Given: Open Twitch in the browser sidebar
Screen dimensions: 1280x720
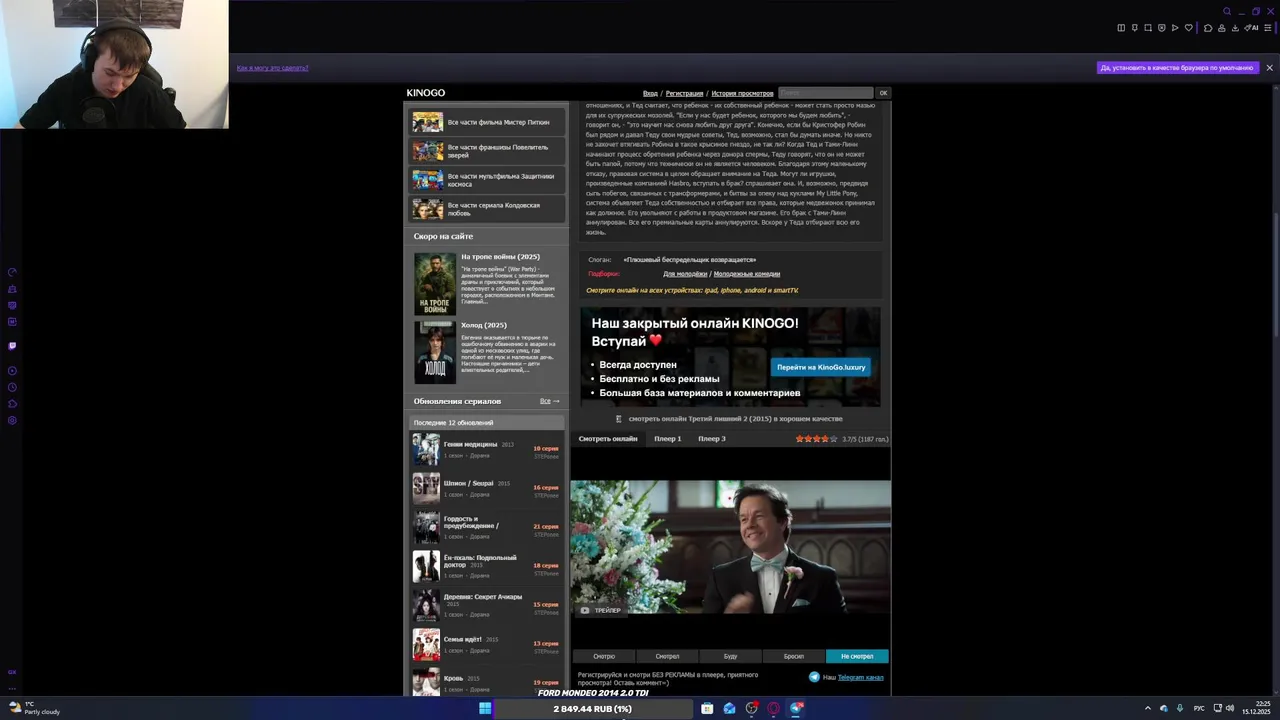Looking at the screenshot, I should click(x=12, y=346).
